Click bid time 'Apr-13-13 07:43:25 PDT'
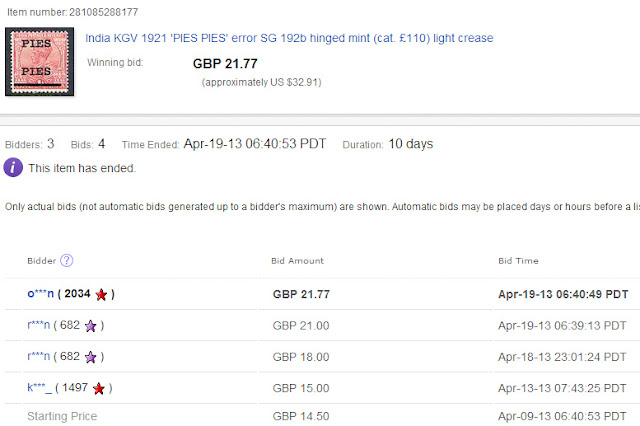Screen dimensions: 640x426 point(562,388)
